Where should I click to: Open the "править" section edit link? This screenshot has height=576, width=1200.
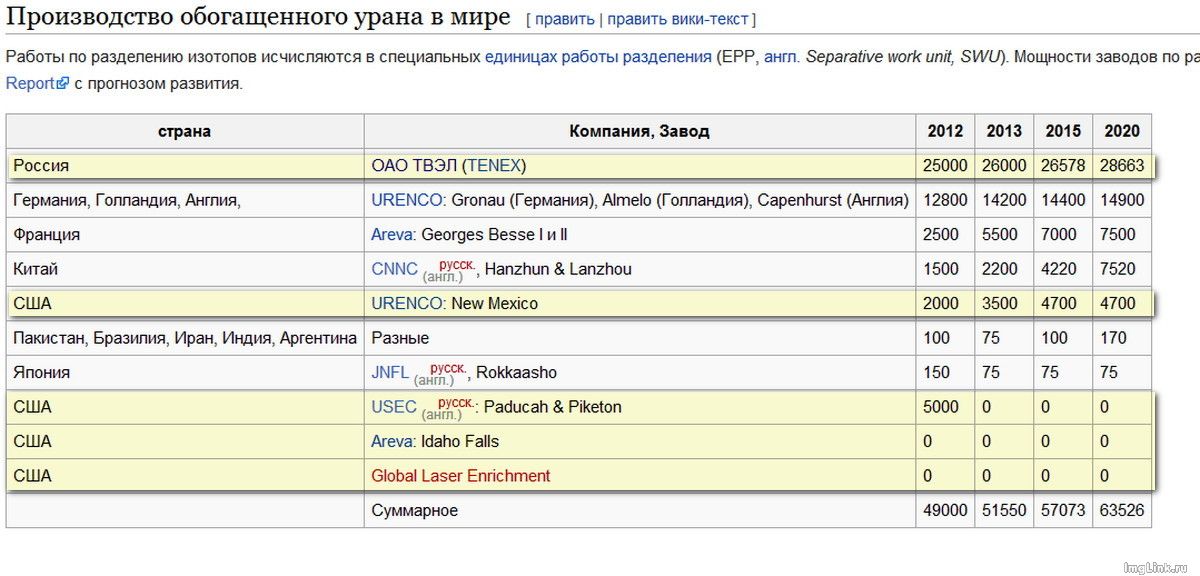565,19
